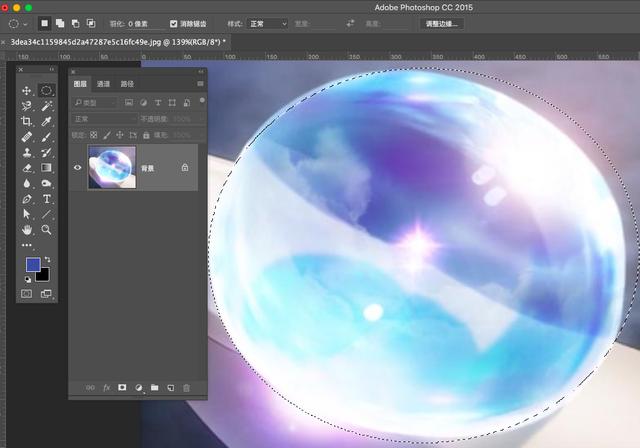This screenshot has width=640, height=448.
Task: Add a layer style with fx icon
Action: click(x=107, y=388)
